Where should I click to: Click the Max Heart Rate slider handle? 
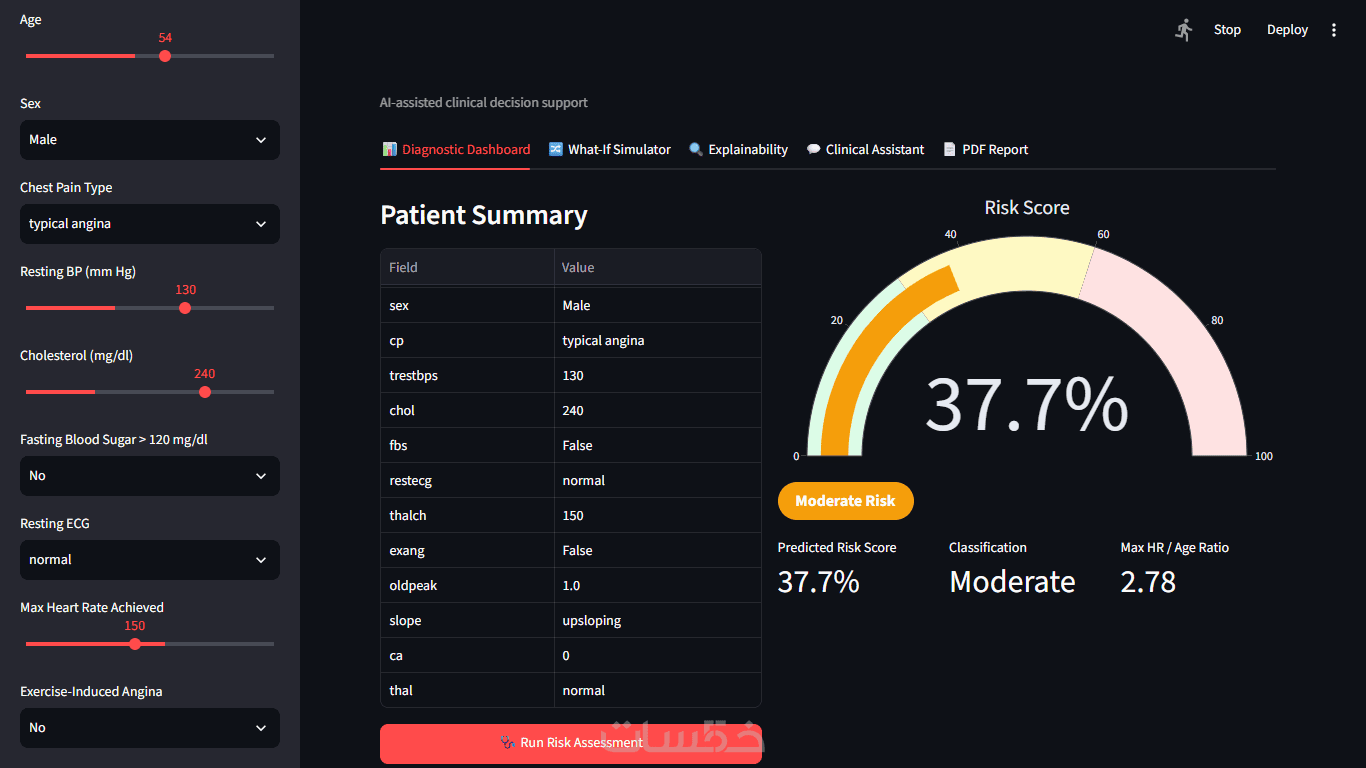tap(135, 644)
